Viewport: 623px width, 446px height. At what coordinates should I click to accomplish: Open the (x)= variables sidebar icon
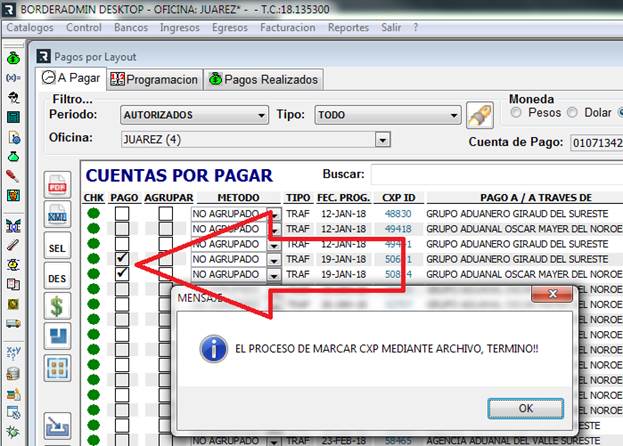[x=13, y=78]
